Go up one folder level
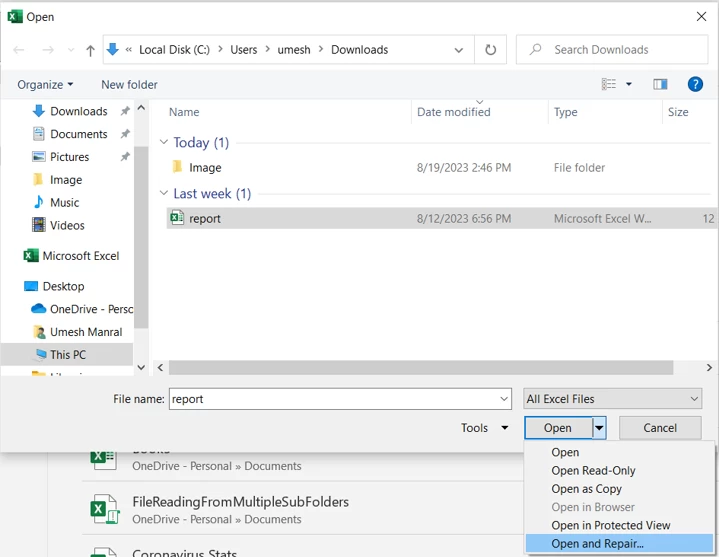The height and width of the screenshot is (557, 719). pyautogui.click(x=90, y=50)
